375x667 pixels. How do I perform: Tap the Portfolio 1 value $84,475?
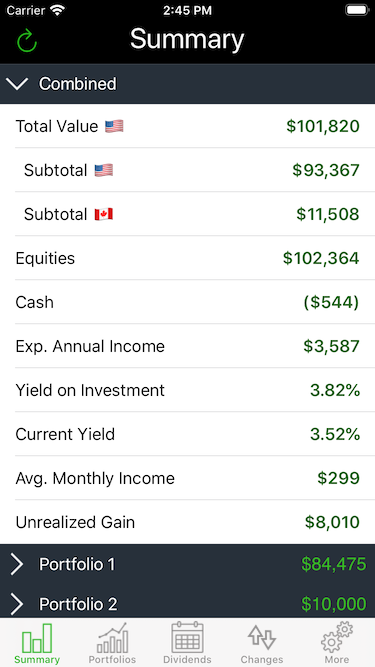334,564
